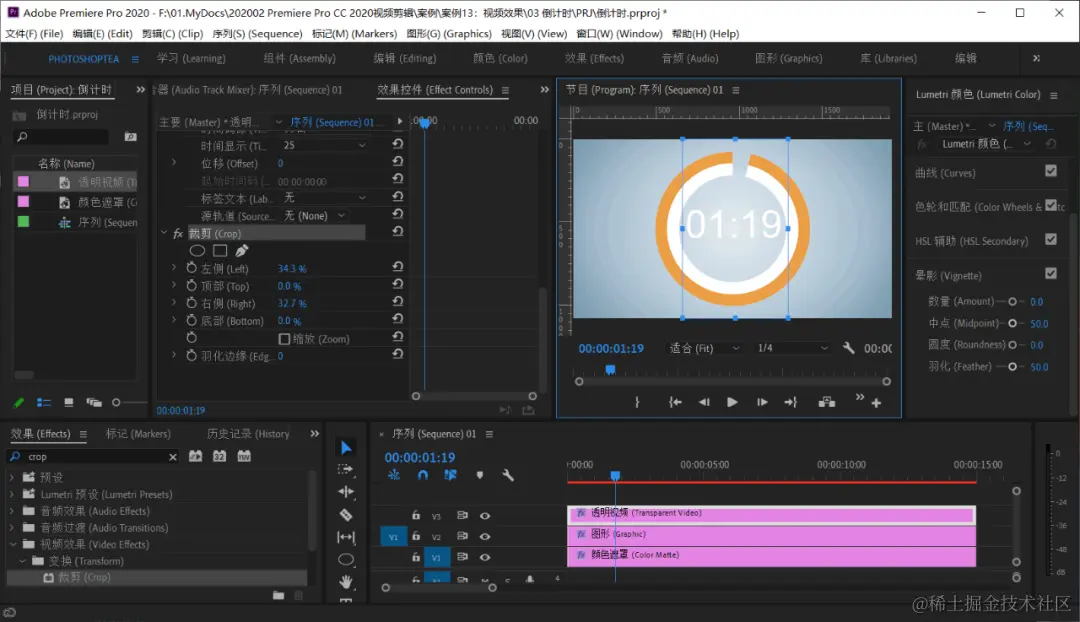This screenshot has width=1080, height=622.
Task: Select the Ripple Edit tool
Action: point(346,492)
